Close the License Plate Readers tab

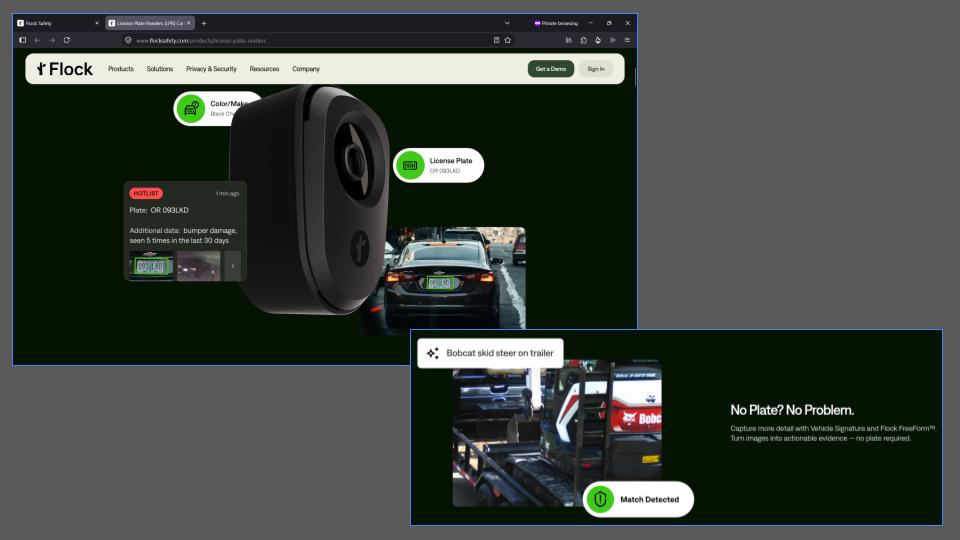[x=189, y=23]
